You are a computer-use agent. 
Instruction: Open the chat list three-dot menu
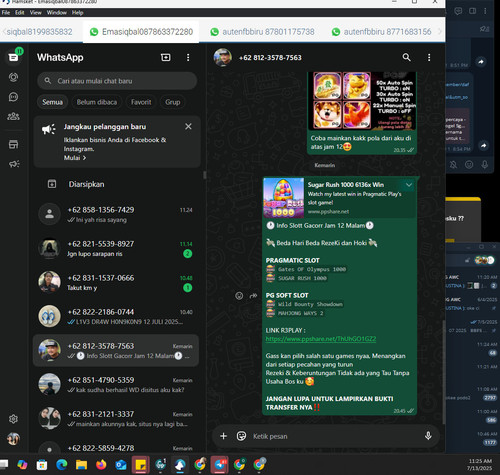188,57
